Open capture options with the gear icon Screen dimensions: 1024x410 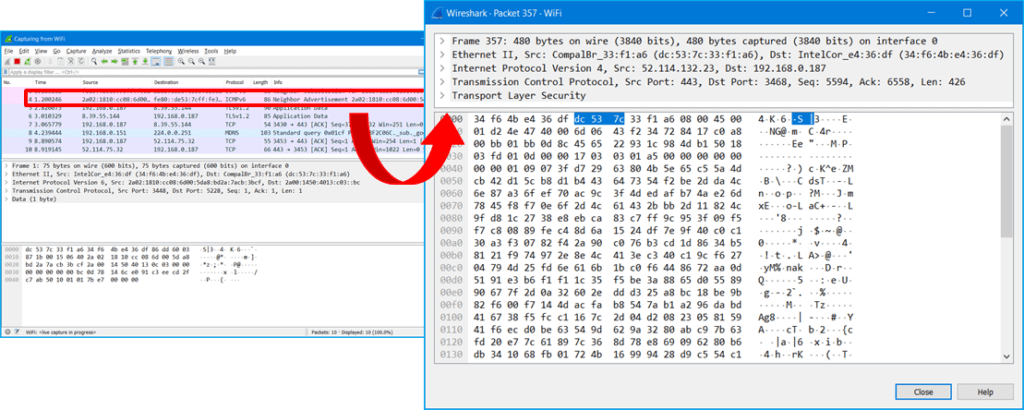point(38,61)
